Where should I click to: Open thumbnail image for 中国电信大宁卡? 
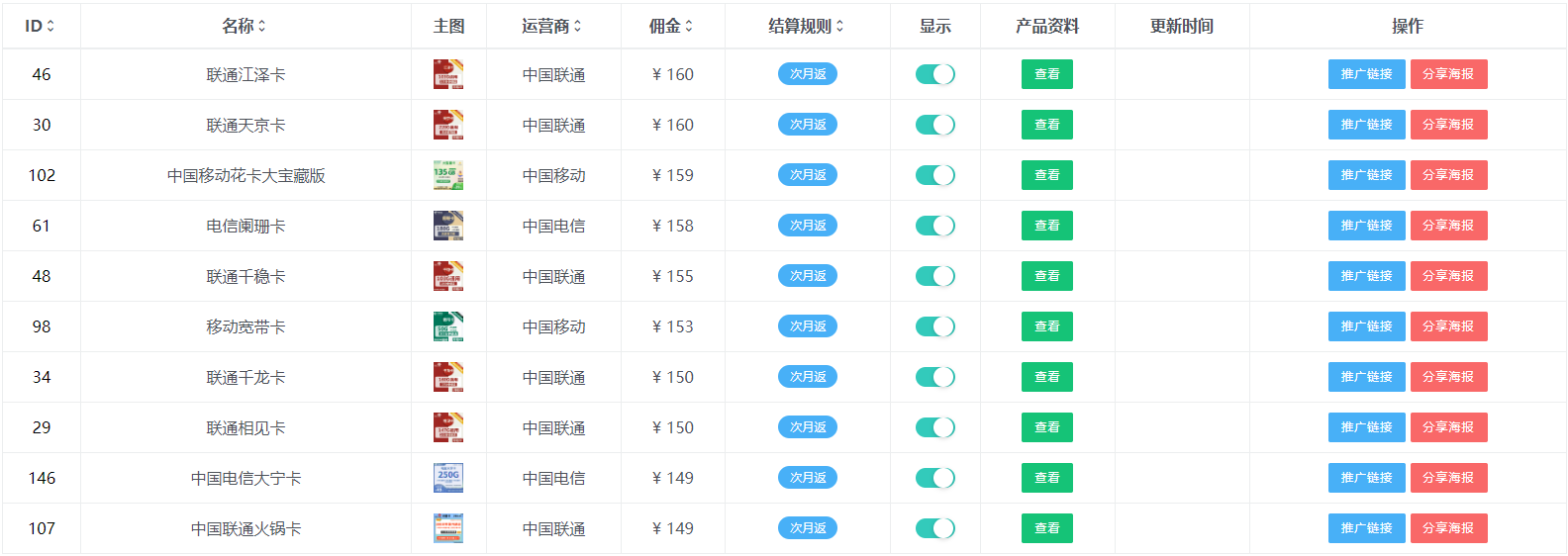point(448,478)
